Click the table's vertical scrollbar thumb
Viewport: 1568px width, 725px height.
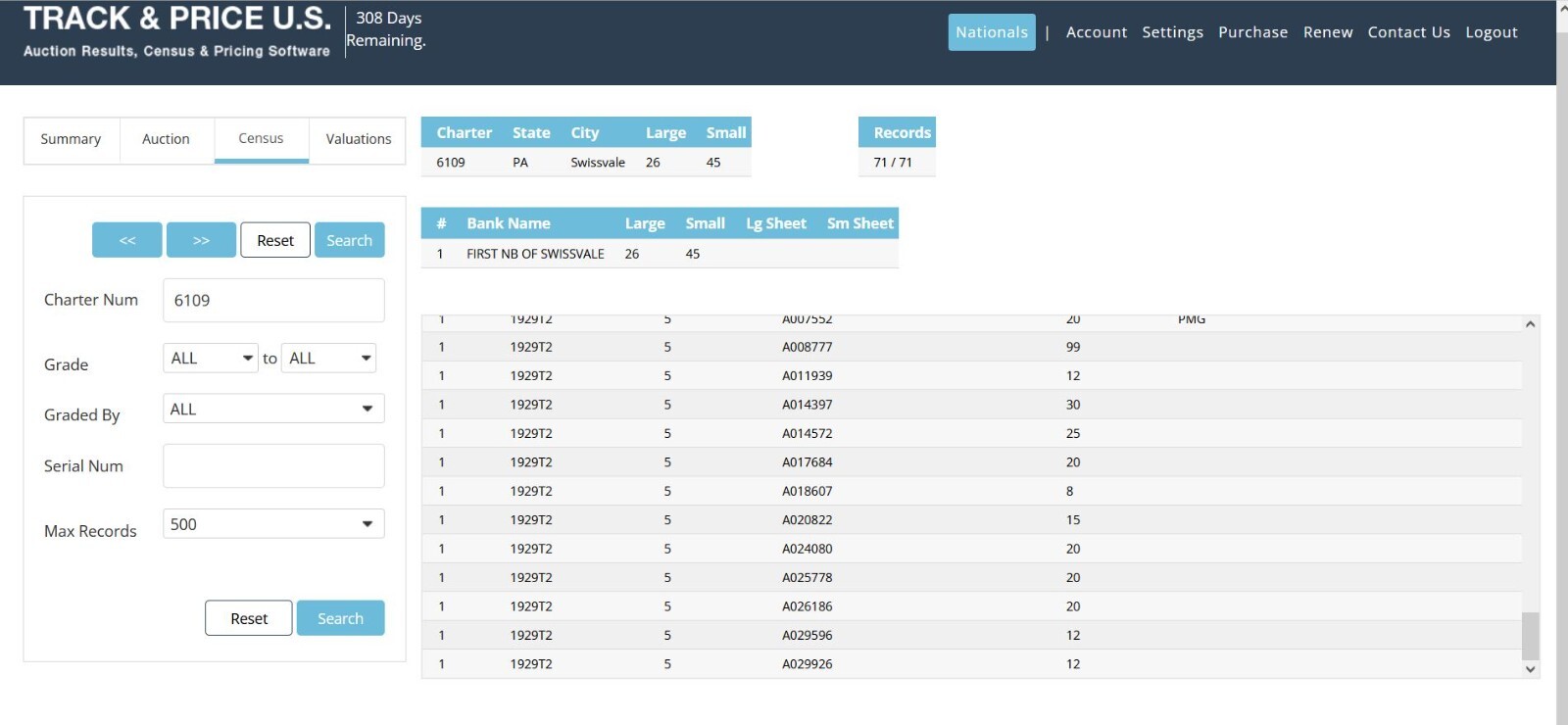click(x=1530, y=636)
